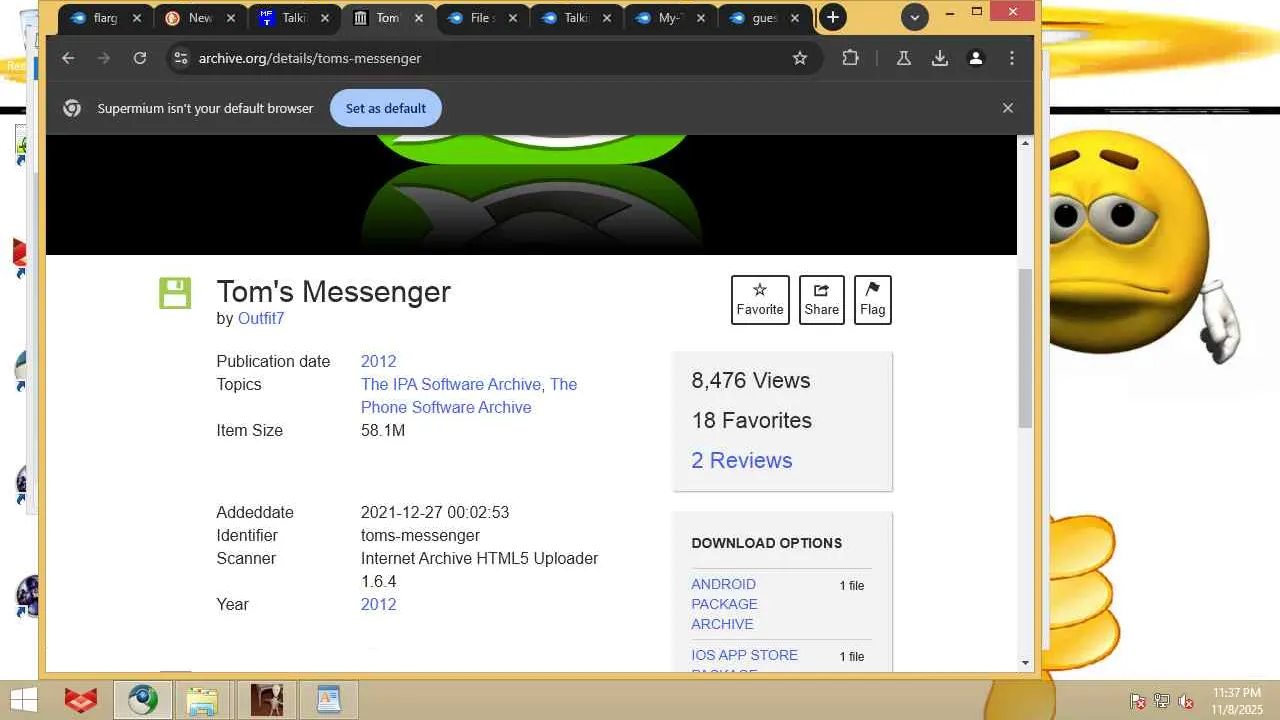
Task: Open the Outfit7 creator link
Action: coord(261,318)
